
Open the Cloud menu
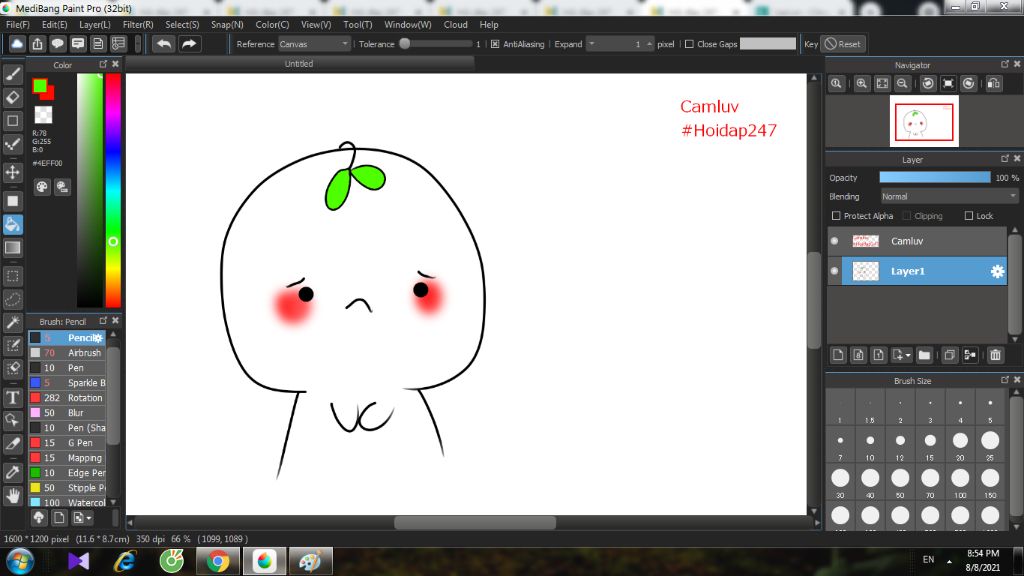click(456, 24)
